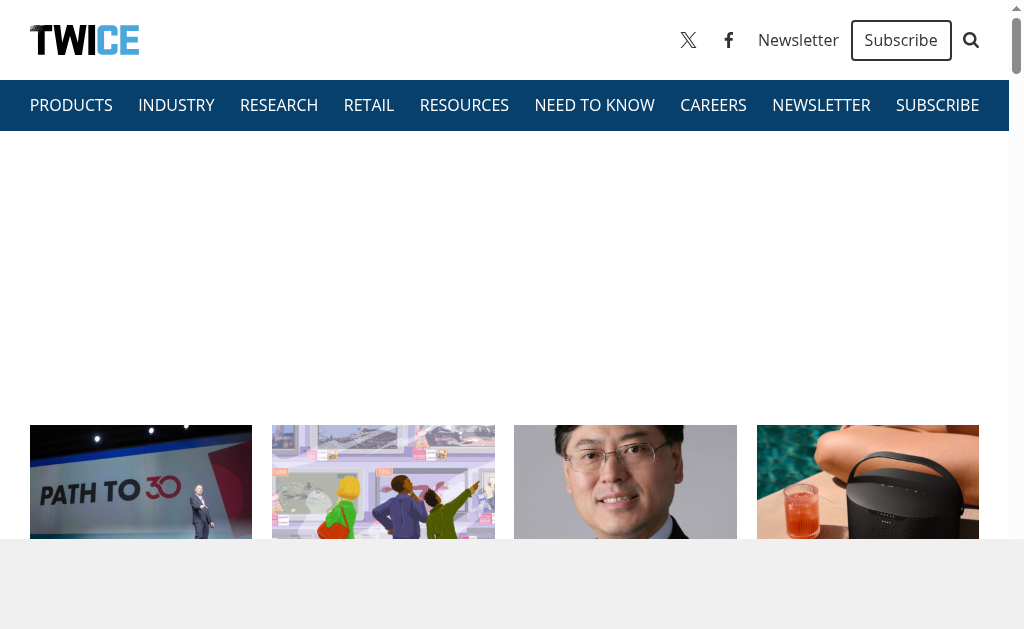Open the man with glasses portrait thumbnail
This screenshot has height=629, width=1024.
click(625, 482)
